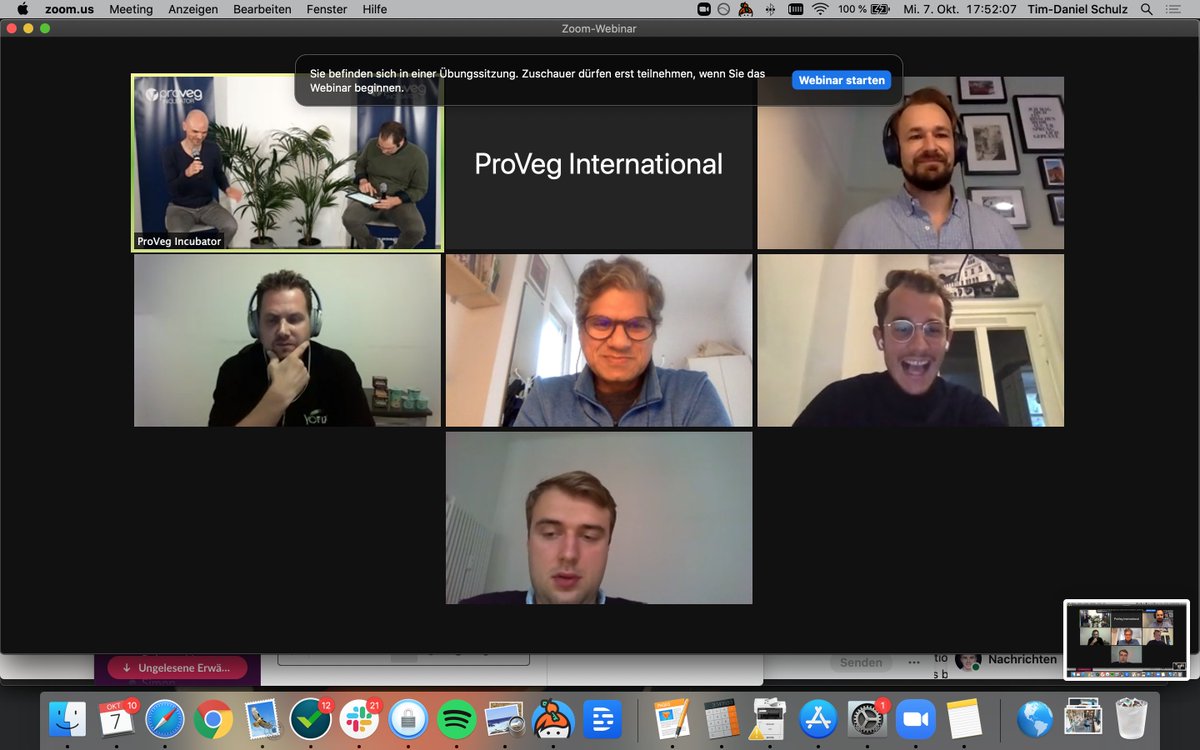
Task: Select the ProVeg International name tile
Action: 599,164
